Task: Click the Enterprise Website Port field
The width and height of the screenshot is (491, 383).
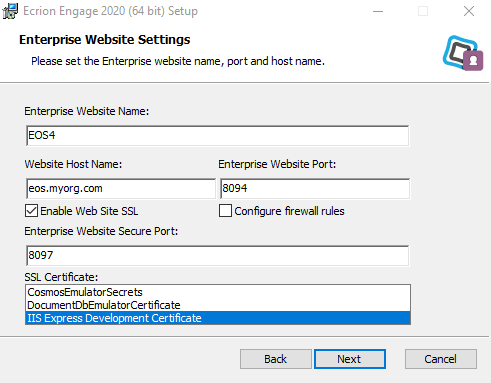Action: point(315,189)
